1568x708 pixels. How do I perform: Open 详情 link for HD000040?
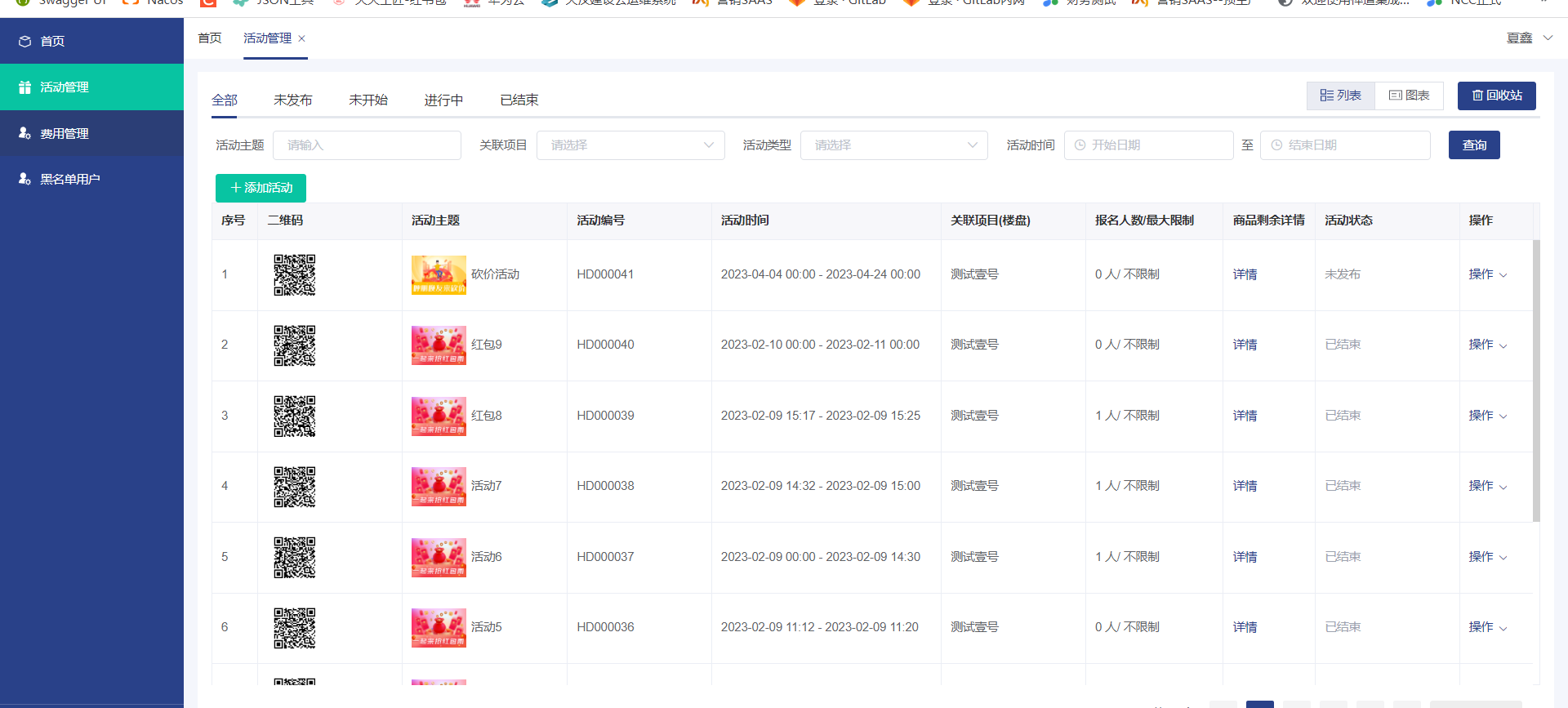pos(1245,345)
